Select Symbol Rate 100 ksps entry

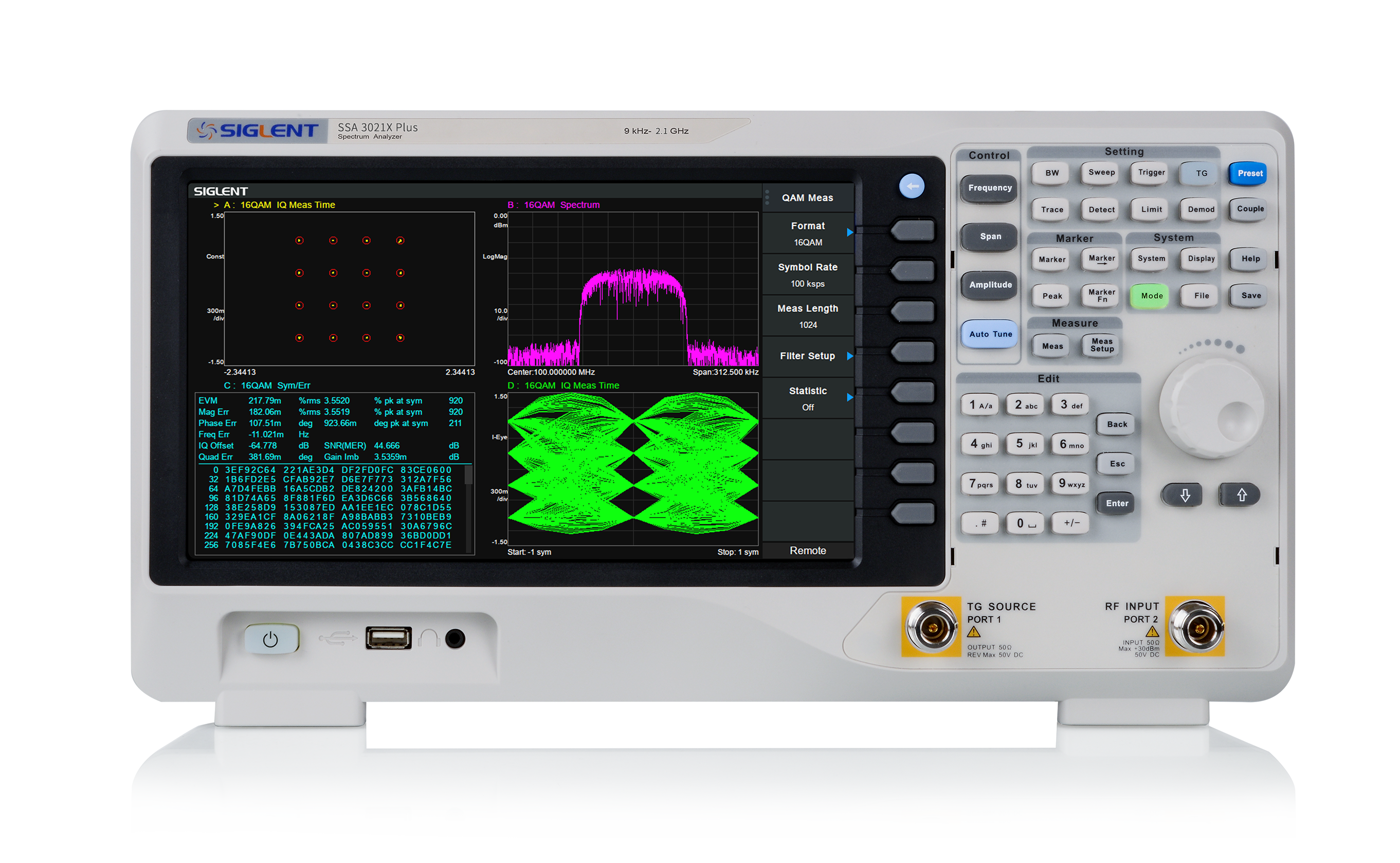pos(807,274)
